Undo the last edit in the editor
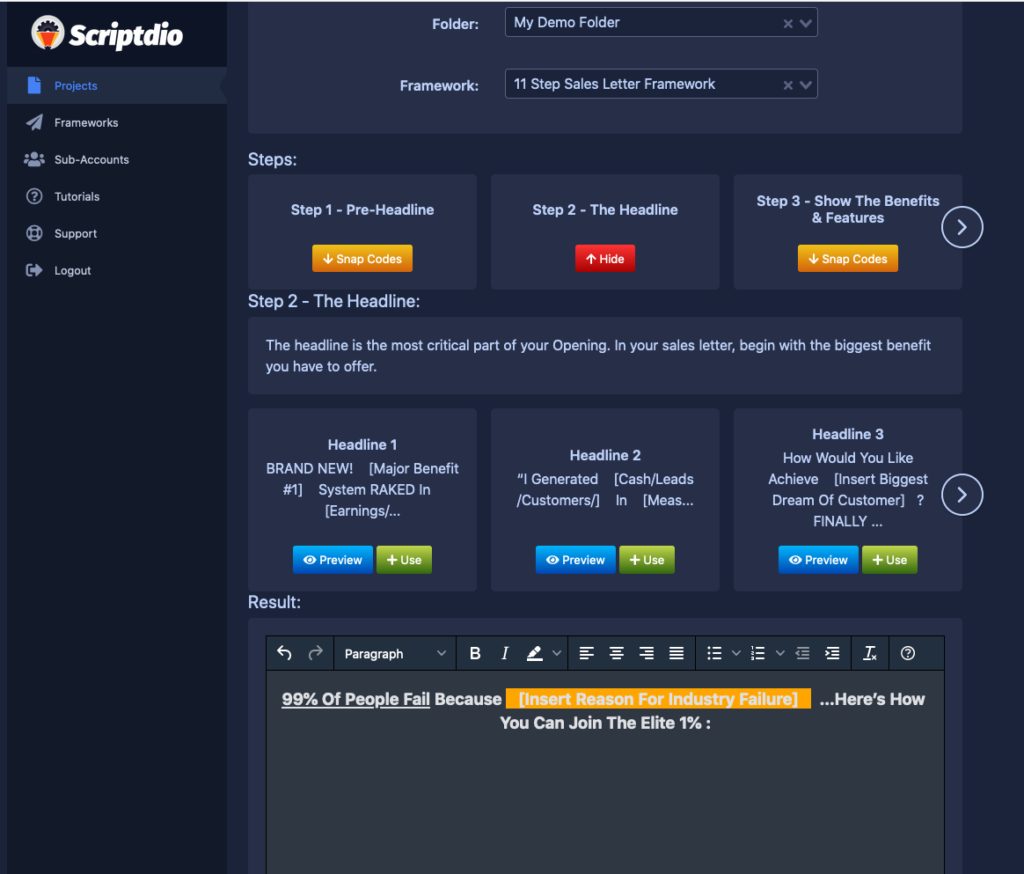The image size is (1024, 874). click(284, 653)
